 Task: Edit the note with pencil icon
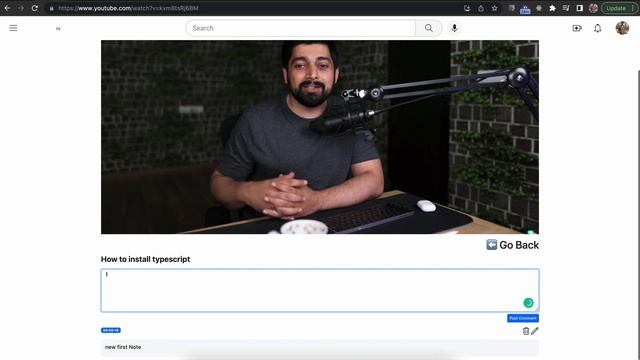pyautogui.click(x=535, y=331)
